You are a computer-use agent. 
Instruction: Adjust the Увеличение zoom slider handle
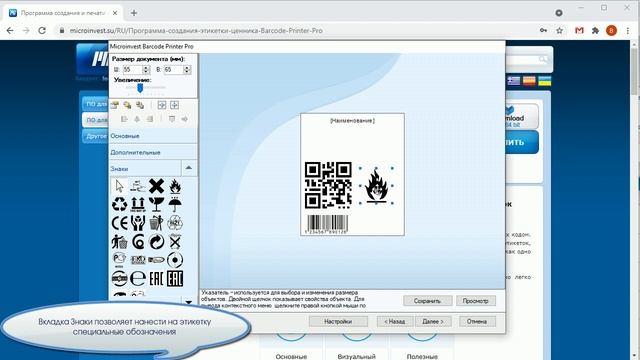[x=140, y=88]
